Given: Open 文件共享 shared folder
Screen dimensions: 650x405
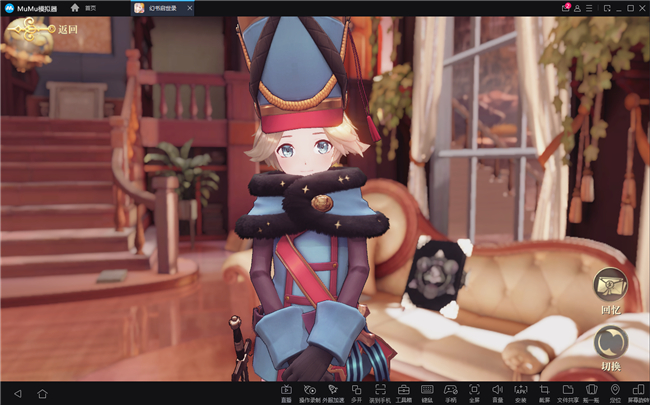Looking at the screenshot, I should coord(568,393).
